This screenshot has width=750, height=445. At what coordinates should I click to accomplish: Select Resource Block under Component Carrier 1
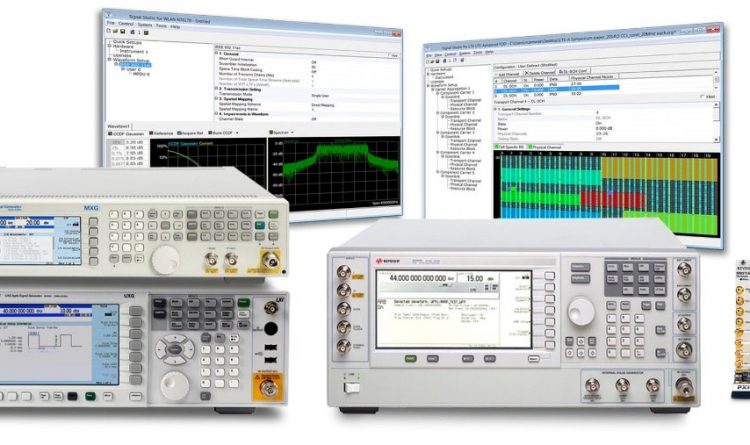(x=463, y=108)
